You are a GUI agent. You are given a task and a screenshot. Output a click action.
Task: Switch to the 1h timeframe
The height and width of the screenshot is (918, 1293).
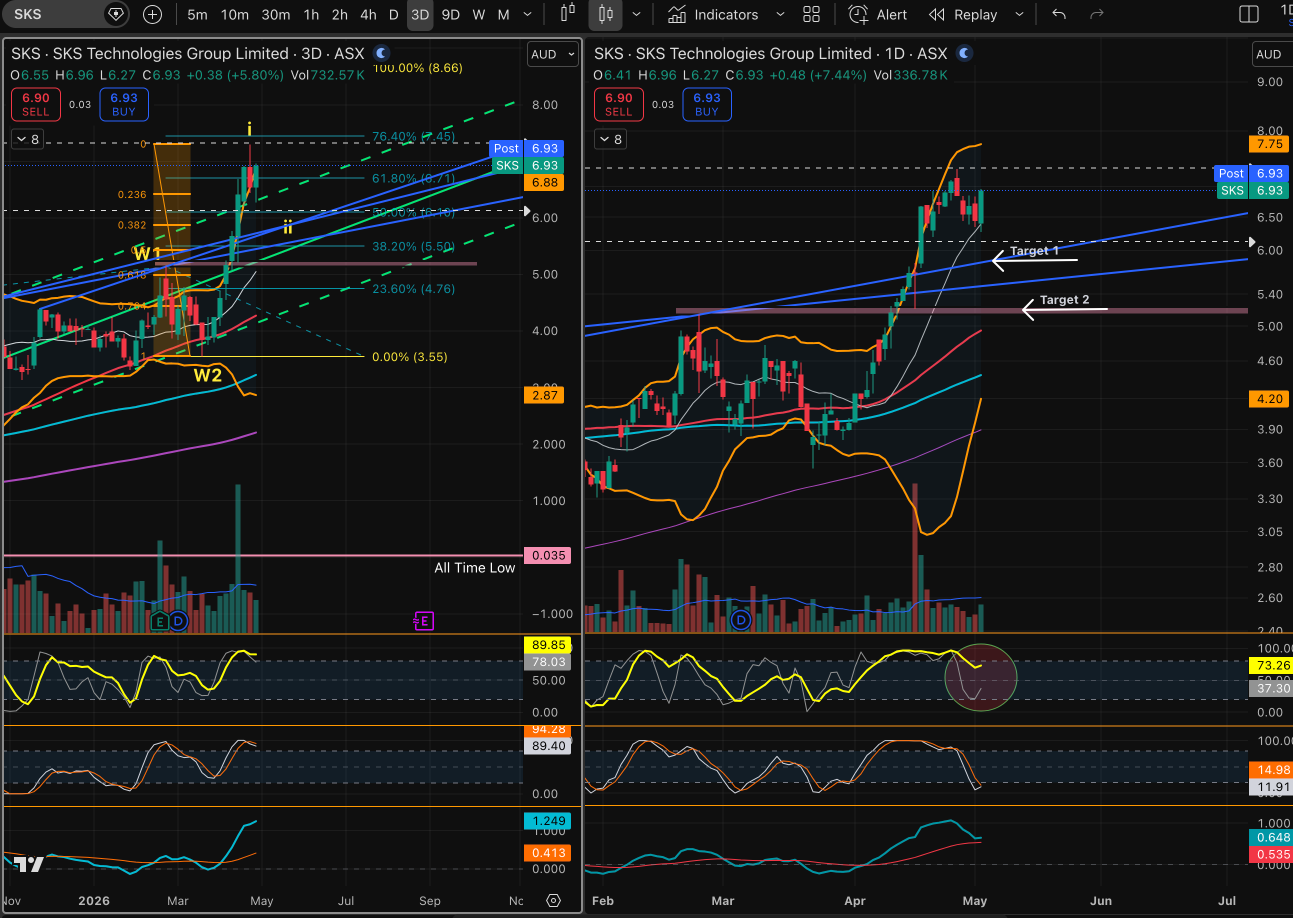[311, 14]
